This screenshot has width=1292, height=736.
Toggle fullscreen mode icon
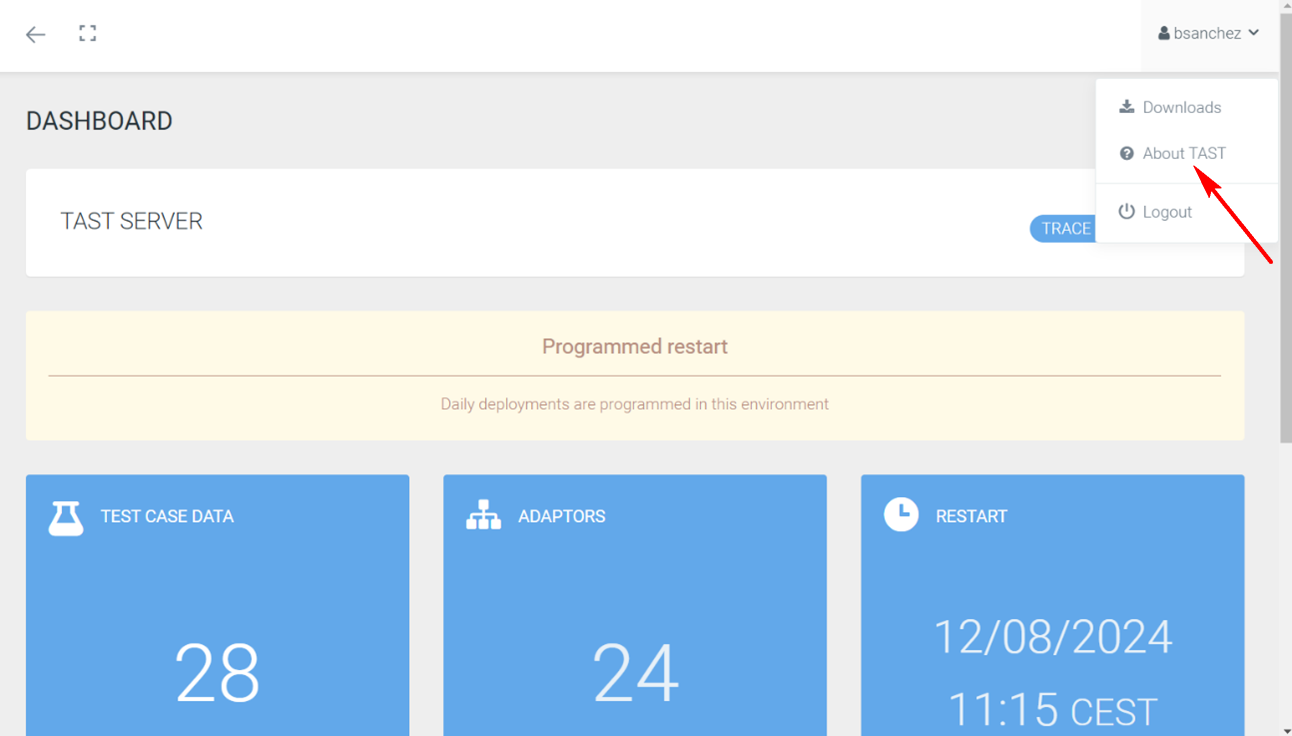(88, 34)
